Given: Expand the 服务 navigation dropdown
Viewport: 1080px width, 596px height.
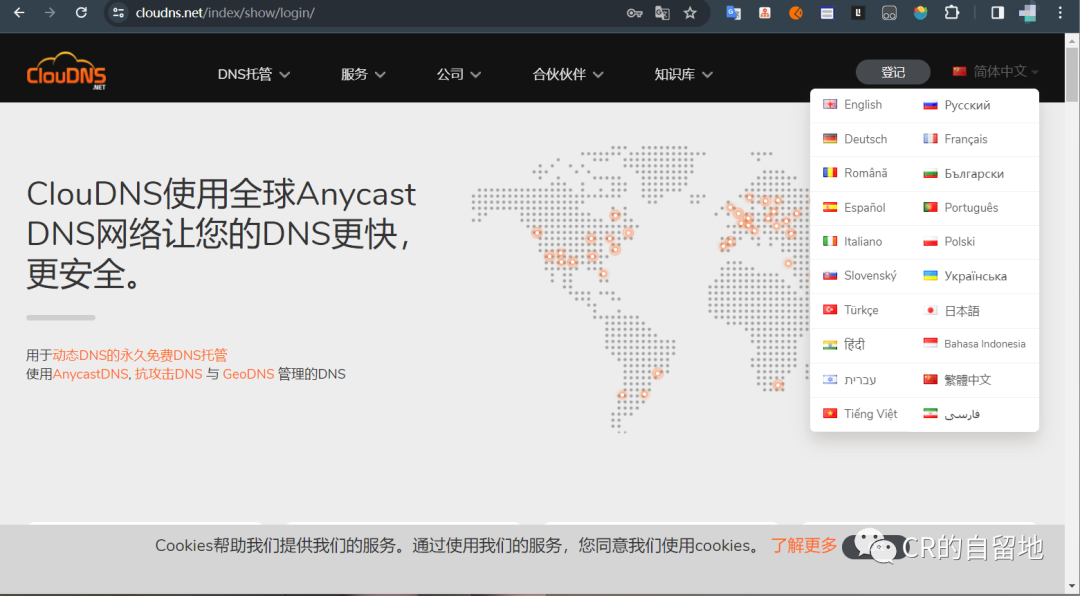Looking at the screenshot, I should pyautogui.click(x=363, y=74).
